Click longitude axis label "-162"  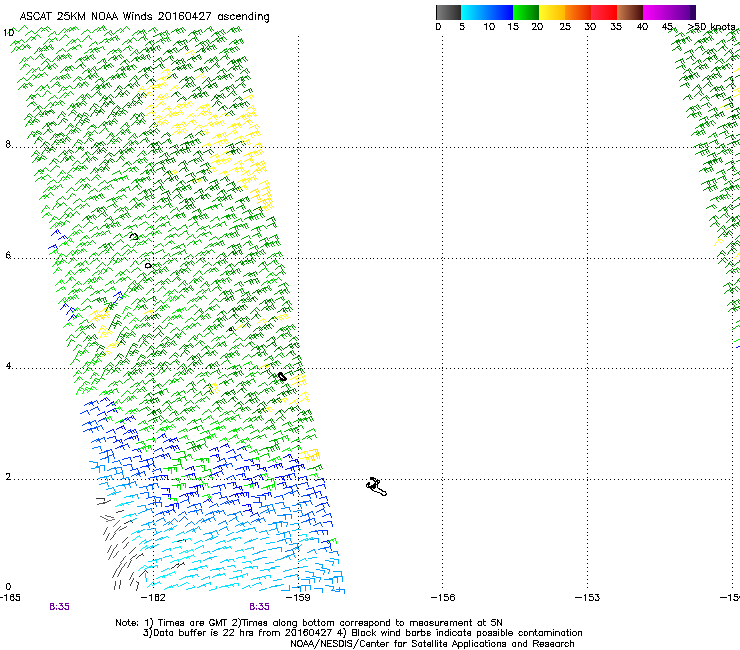point(154,598)
